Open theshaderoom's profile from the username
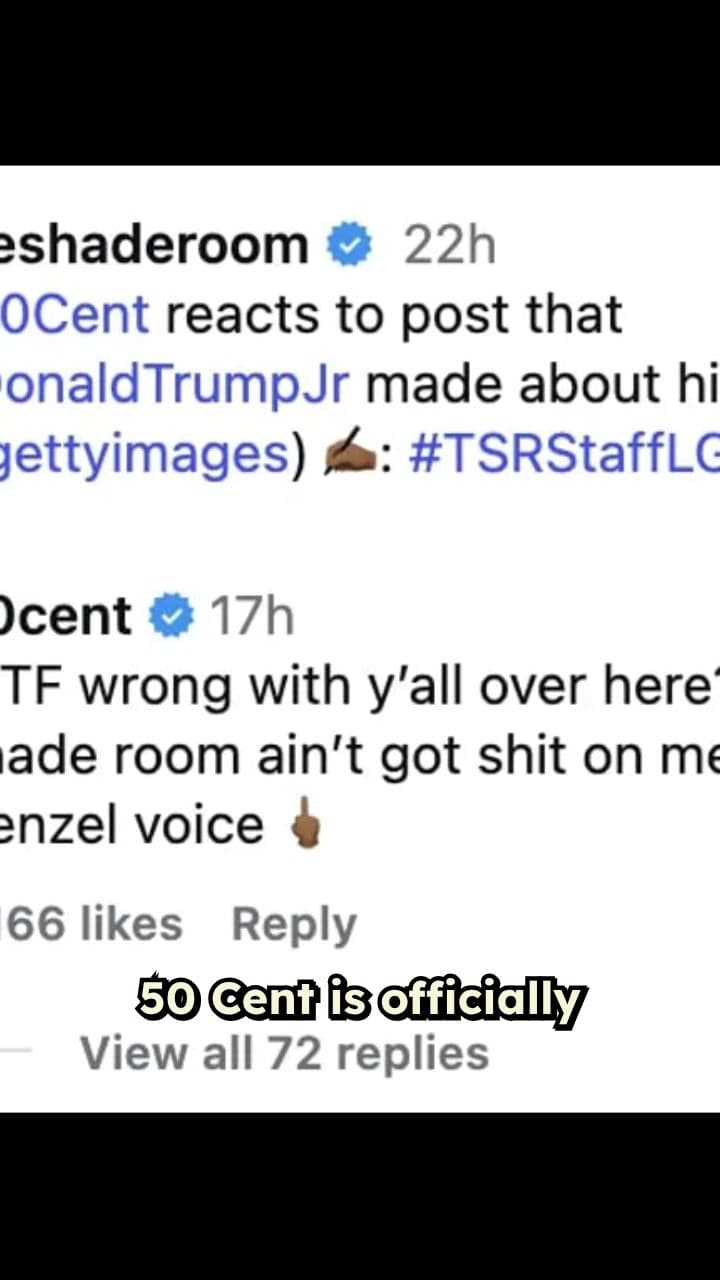Image resolution: width=720 pixels, height=1280 pixels. coord(150,243)
